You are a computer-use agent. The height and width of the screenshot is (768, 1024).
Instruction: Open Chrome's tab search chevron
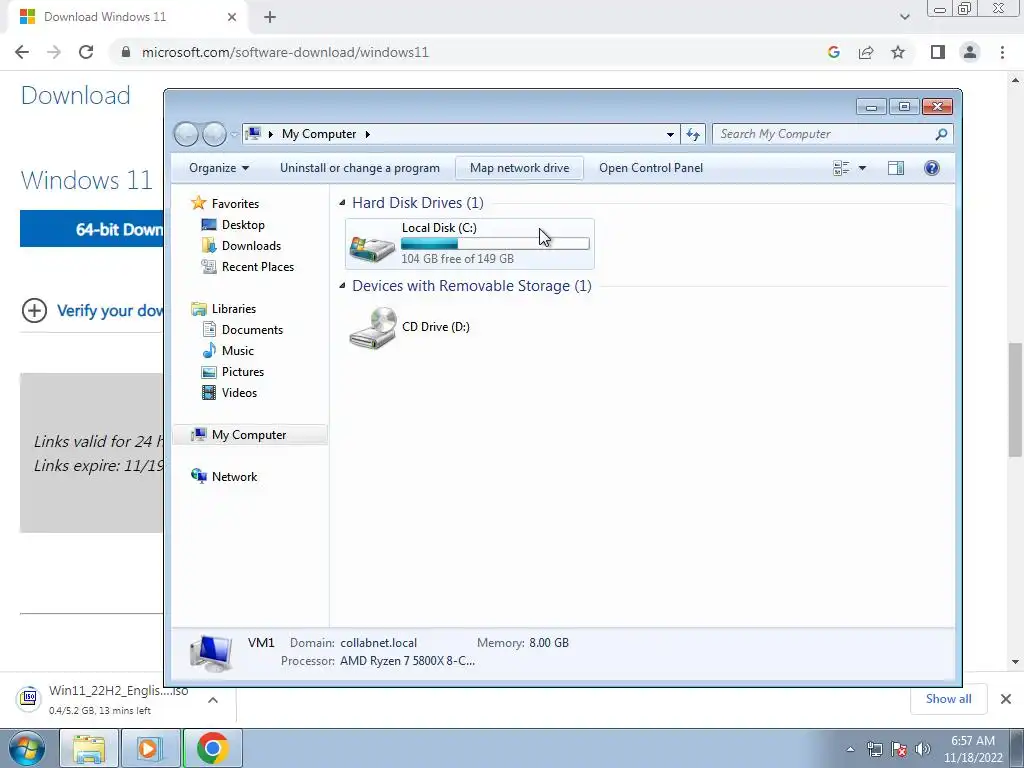tap(904, 17)
